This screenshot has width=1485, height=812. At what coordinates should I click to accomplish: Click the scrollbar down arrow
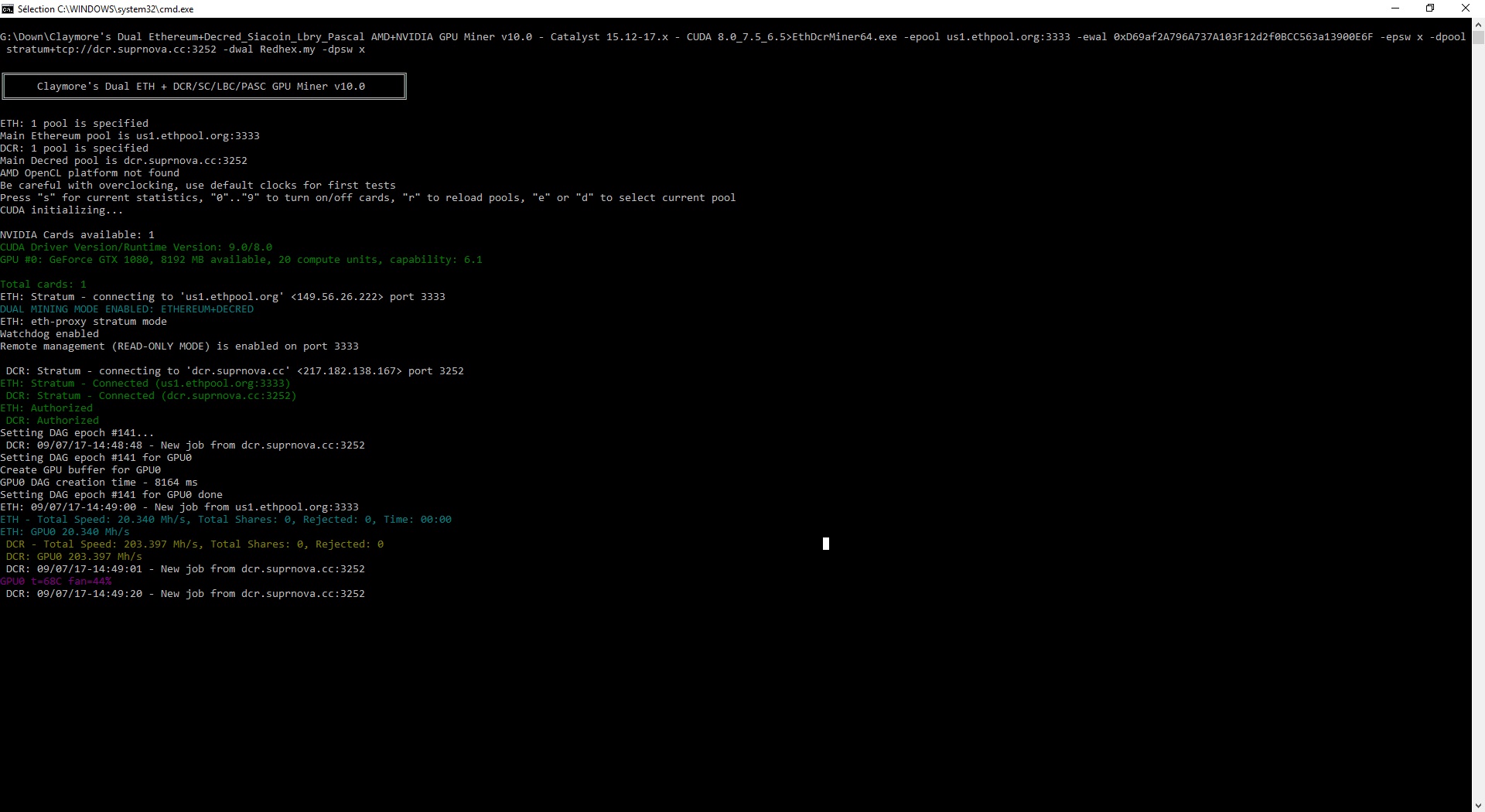tap(1478, 805)
